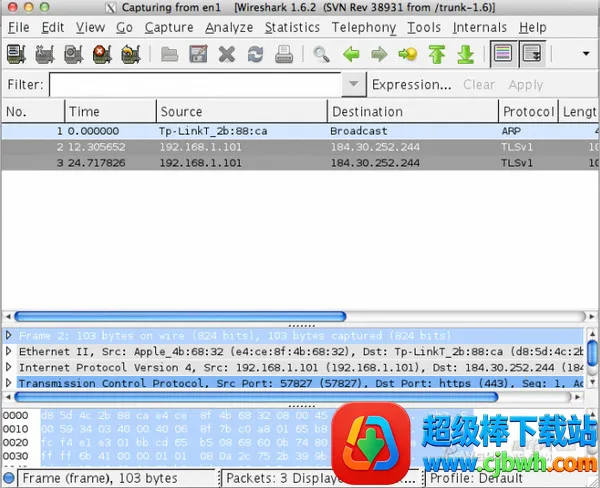The width and height of the screenshot is (600, 488).
Task: Close this capture file icon
Action: (227, 54)
